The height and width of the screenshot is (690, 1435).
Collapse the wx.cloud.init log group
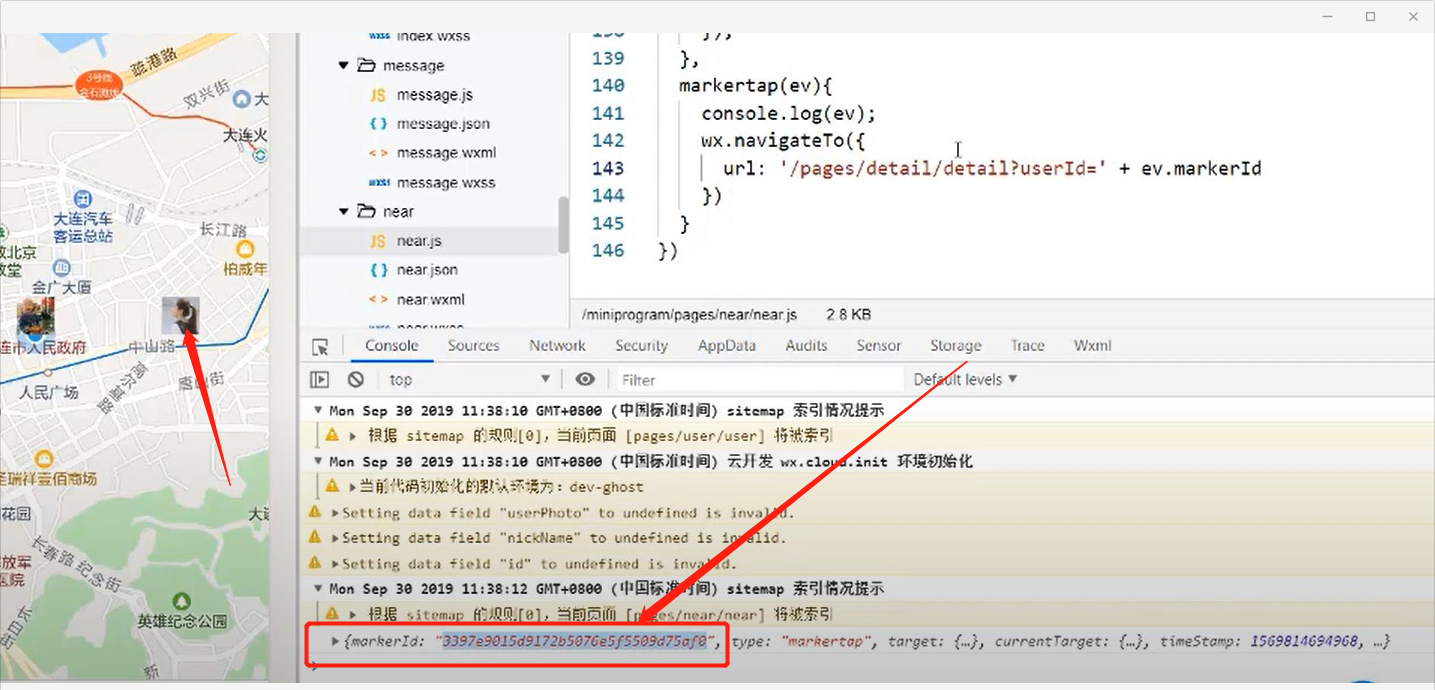[318, 461]
